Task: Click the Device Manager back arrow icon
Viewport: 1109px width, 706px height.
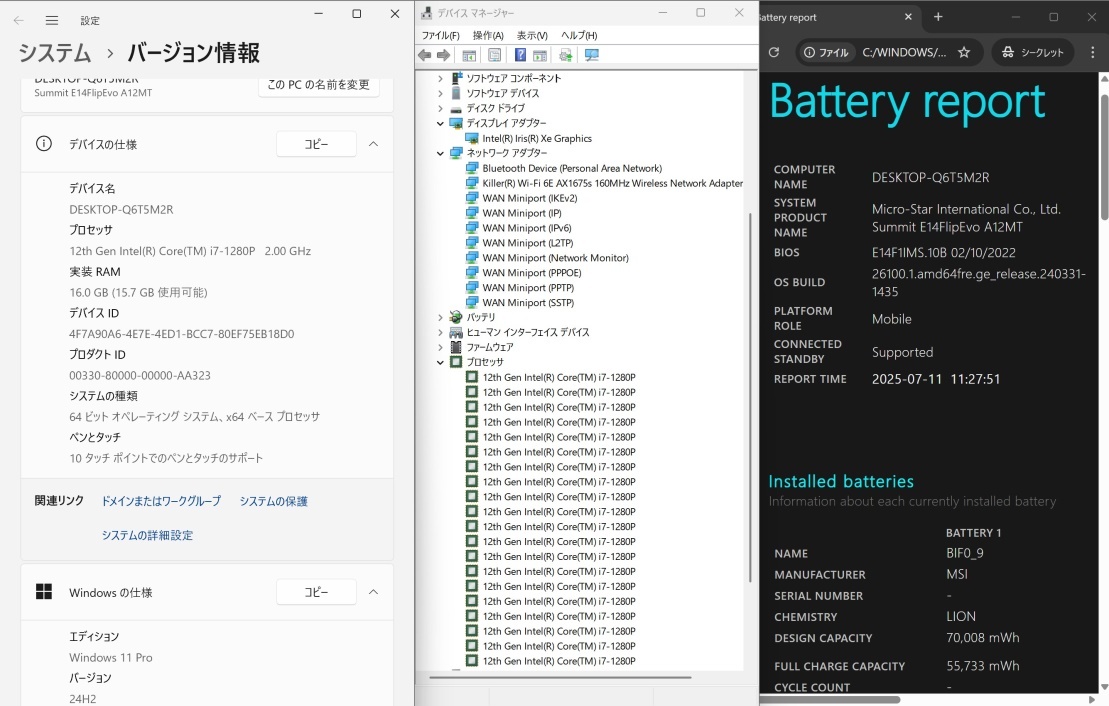Action: pos(425,55)
